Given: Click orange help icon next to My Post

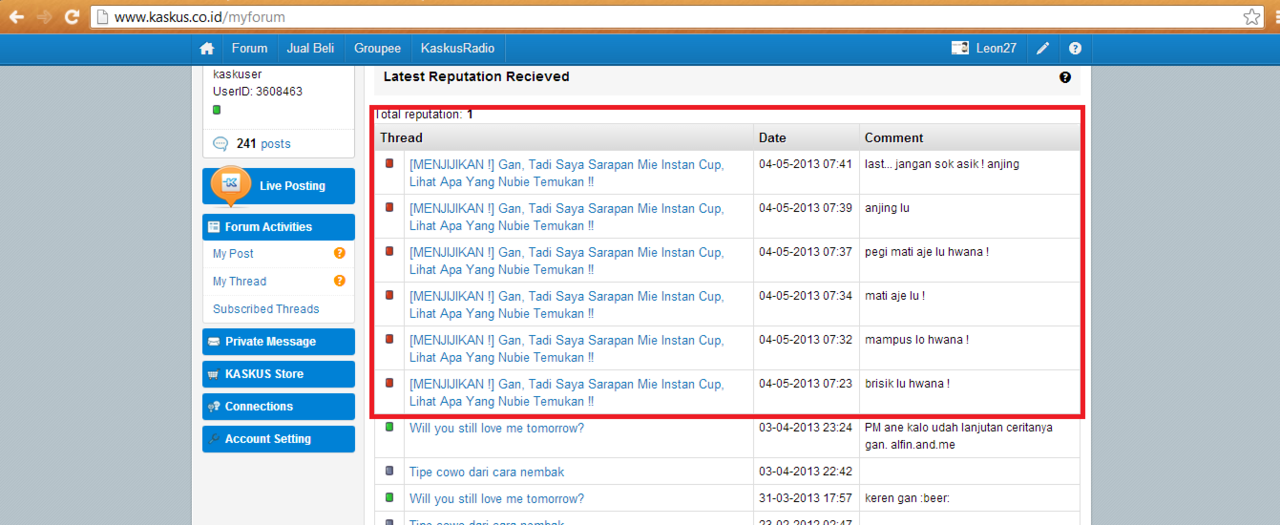Looking at the screenshot, I should (x=339, y=254).
